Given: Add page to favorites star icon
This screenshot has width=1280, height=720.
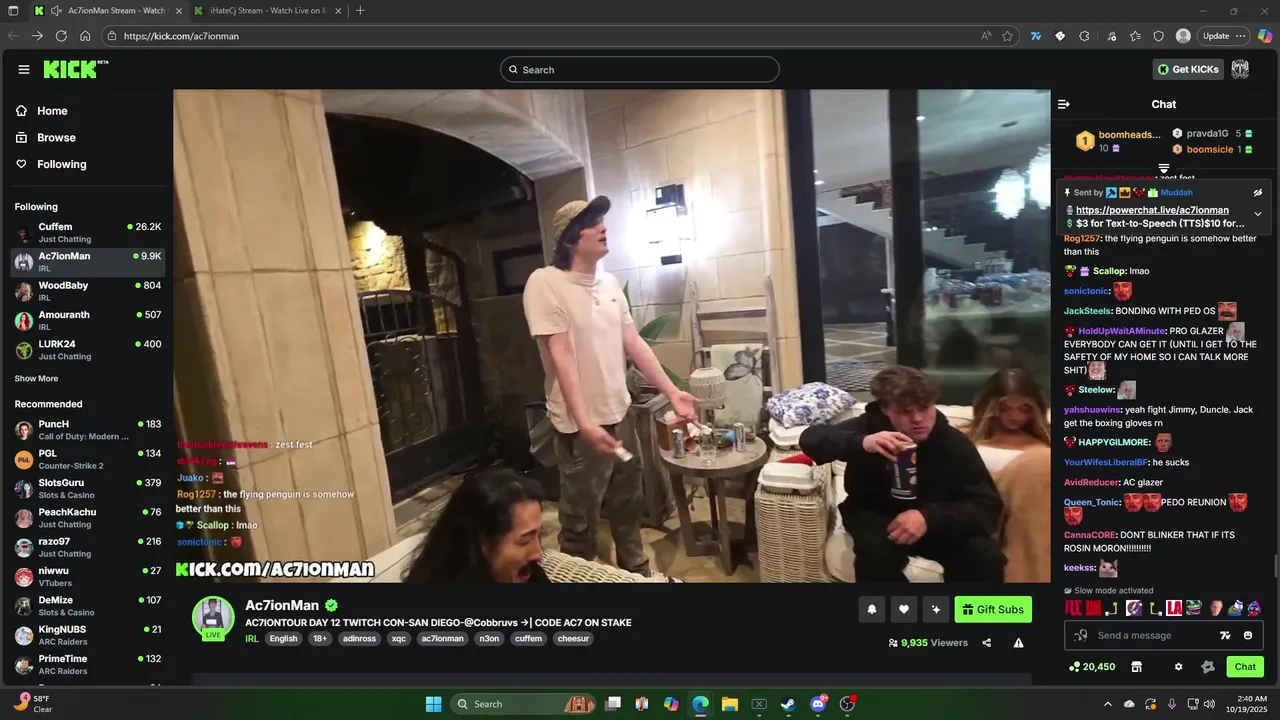Looking at the screenshot, I should 1007,36.
